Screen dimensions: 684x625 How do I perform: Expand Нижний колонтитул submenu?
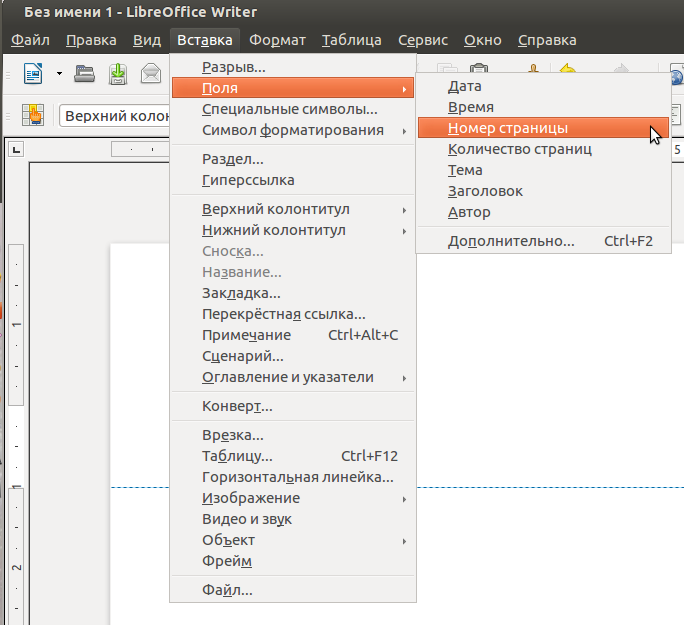[x=293, y=230]
